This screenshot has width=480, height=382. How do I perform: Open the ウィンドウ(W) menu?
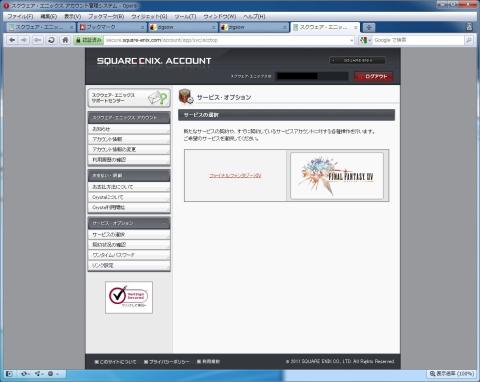(220, 16)
